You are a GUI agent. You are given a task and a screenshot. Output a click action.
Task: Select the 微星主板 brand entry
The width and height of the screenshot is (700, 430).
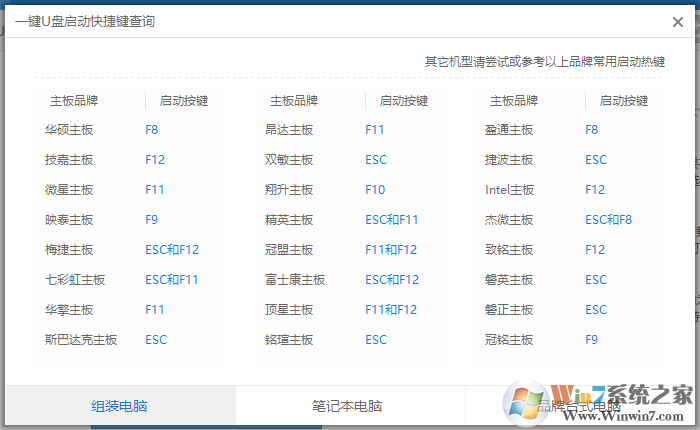pyautogui.click(x=69, y=190)
